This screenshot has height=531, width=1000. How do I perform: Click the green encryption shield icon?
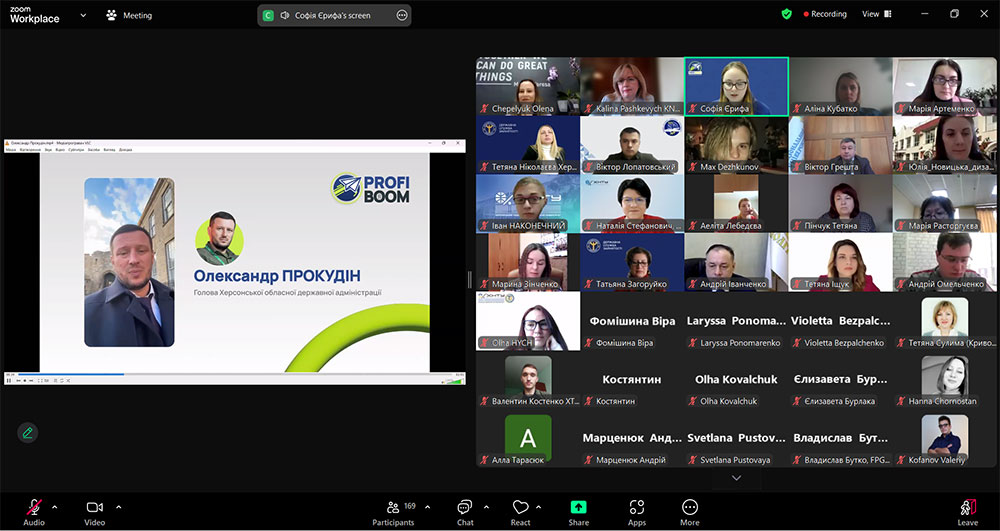tap(786, 14)
